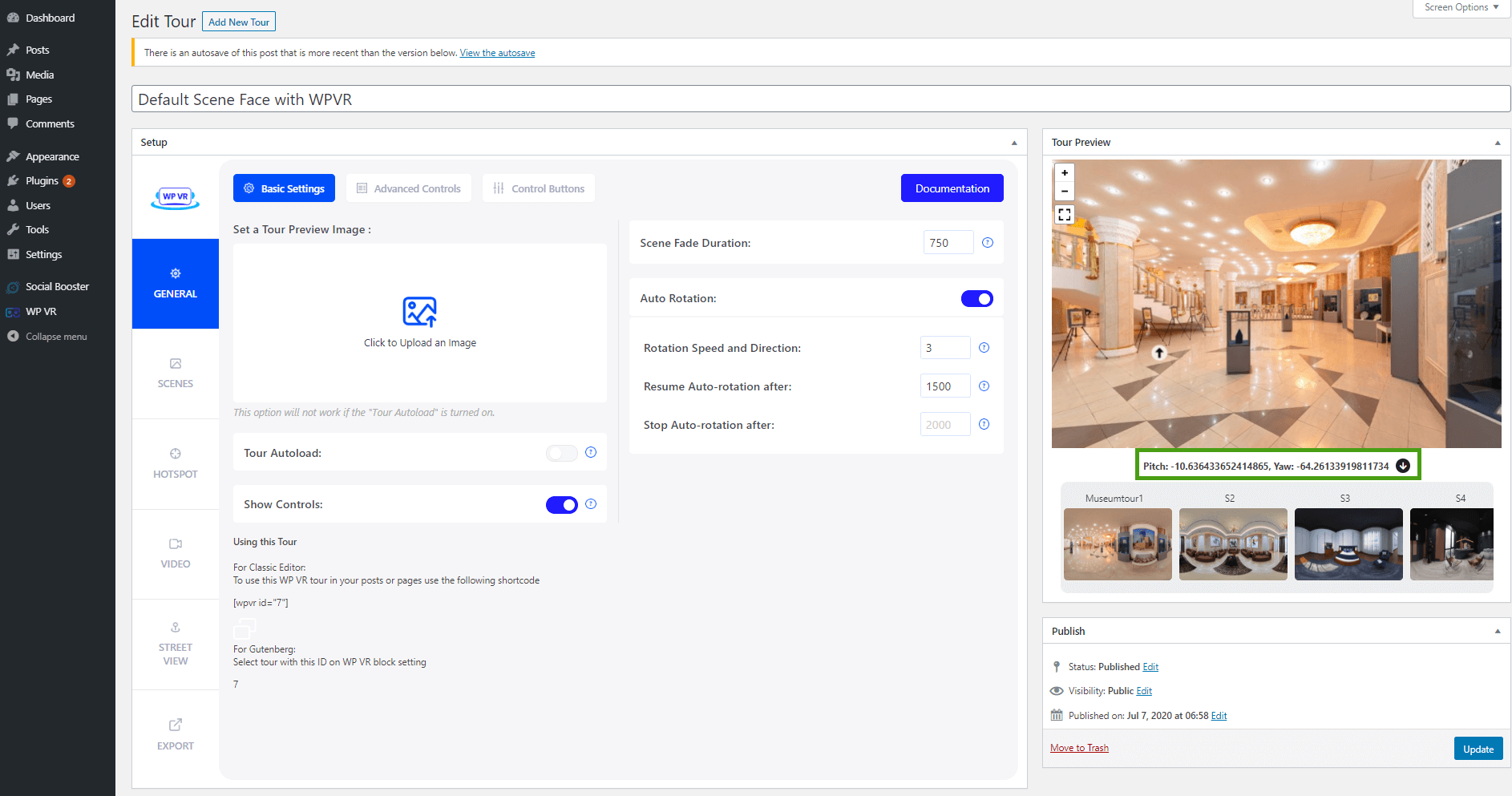Disable the Show Controls toggle
This screenshot has height=796, width=1512.
pyautogui.click(x=562, y=505)
